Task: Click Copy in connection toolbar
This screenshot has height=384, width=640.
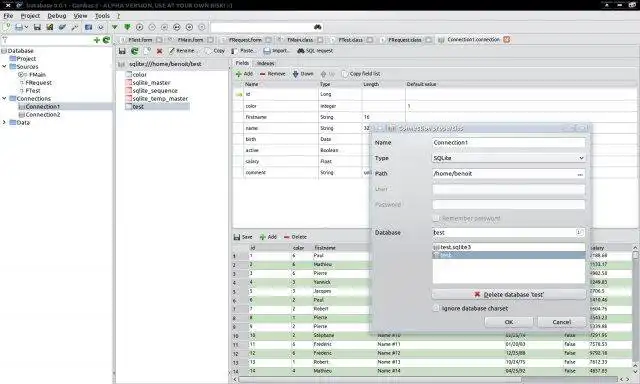Action: 215,51
